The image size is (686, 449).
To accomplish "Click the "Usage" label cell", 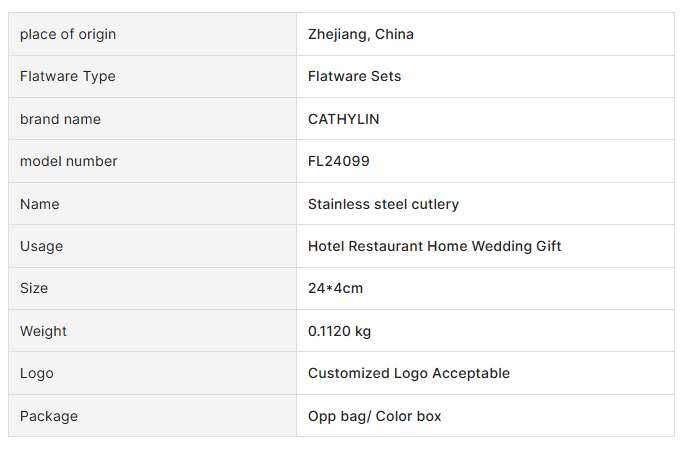I will pos(41,246).
